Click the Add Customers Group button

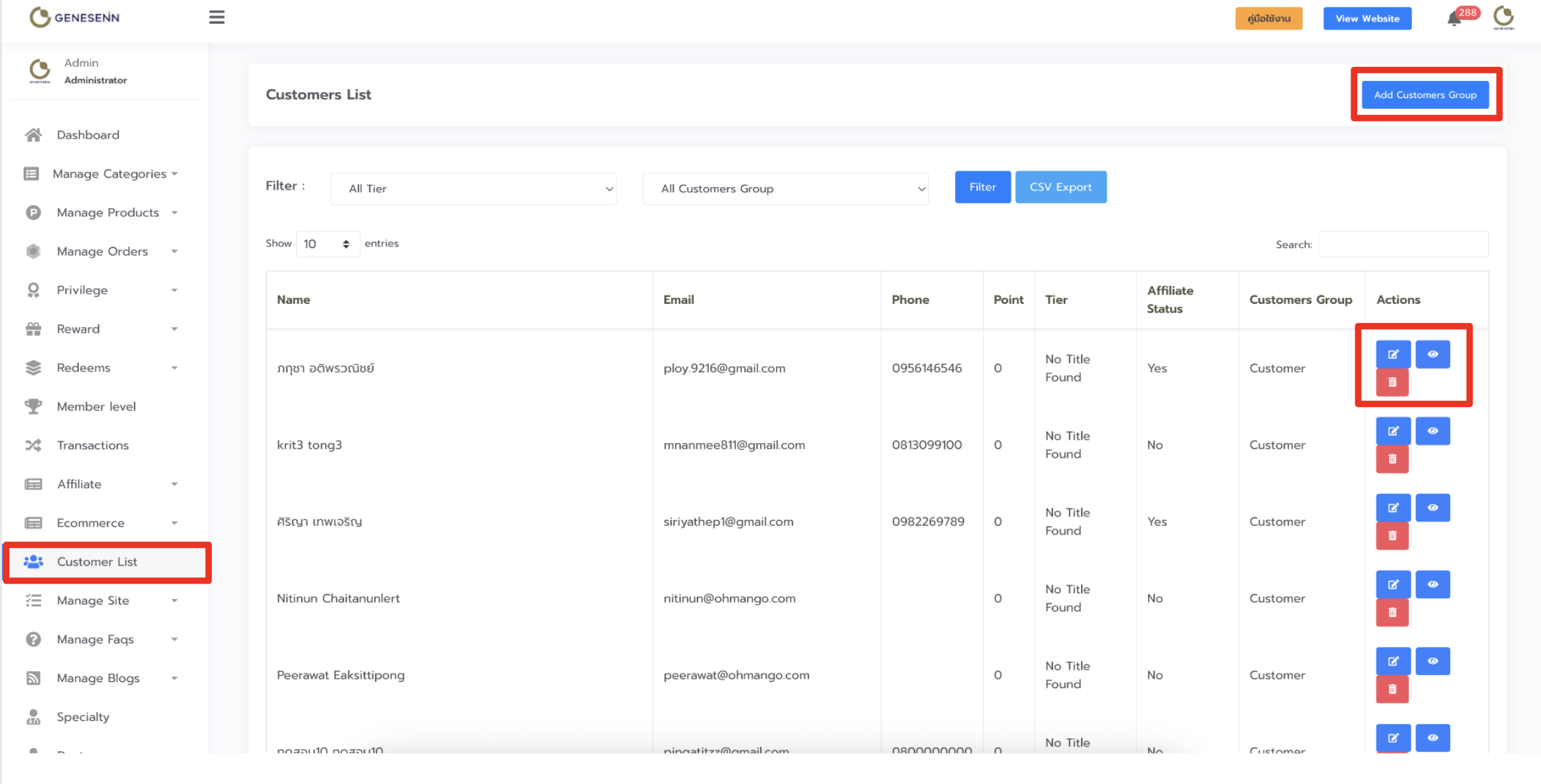point(1425,95)
